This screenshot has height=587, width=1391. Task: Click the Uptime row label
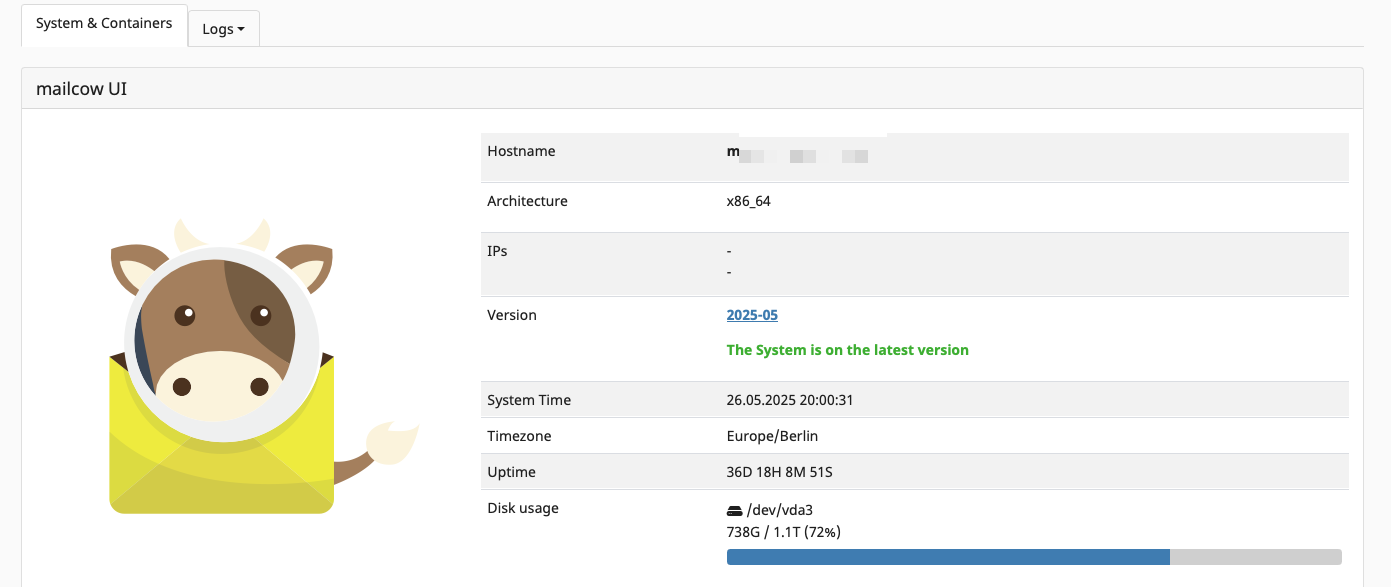point(511,472)
